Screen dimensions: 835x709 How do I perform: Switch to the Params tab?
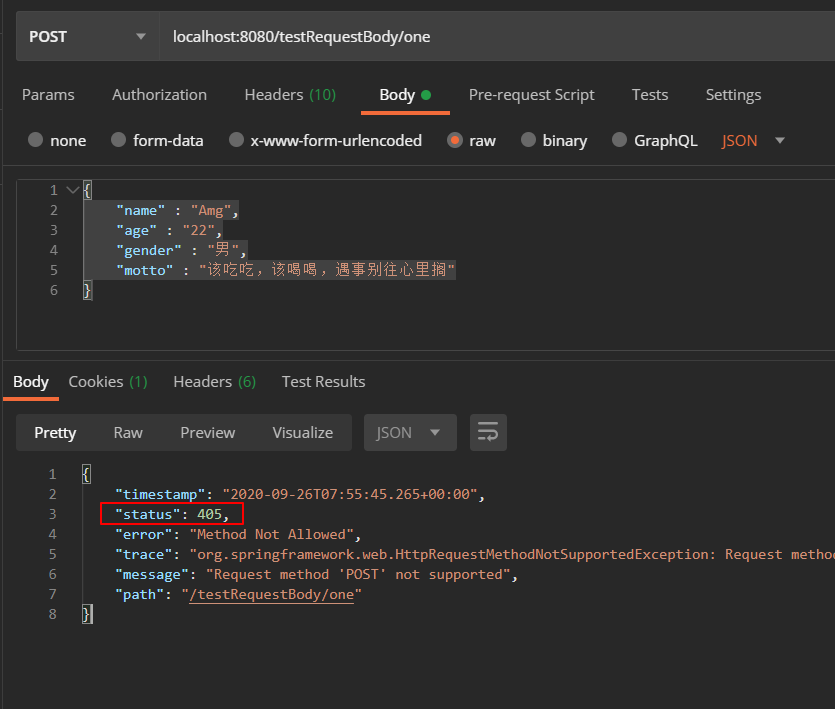pos(48,95)
